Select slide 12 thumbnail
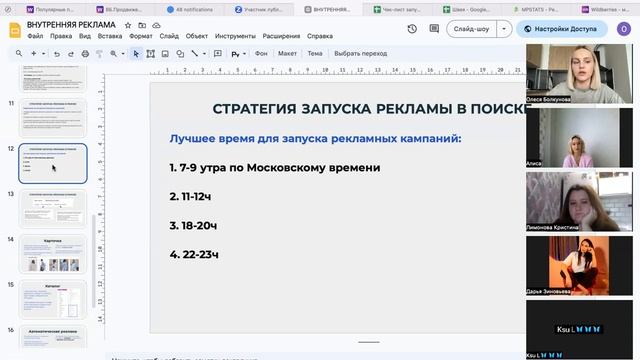Viewport: 640px width, 360px height. (x=53, y=163)
